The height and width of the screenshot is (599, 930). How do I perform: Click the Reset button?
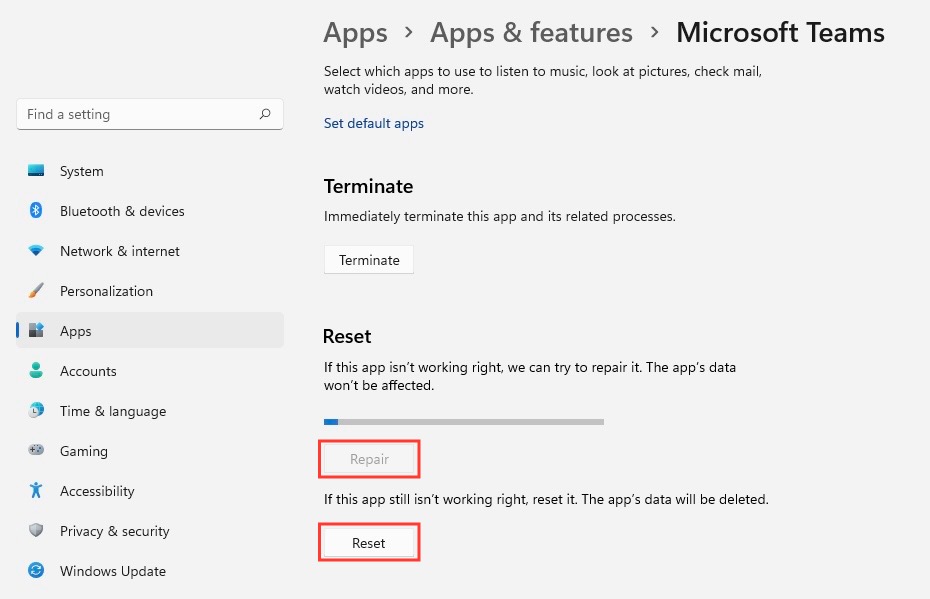[369, 543]
